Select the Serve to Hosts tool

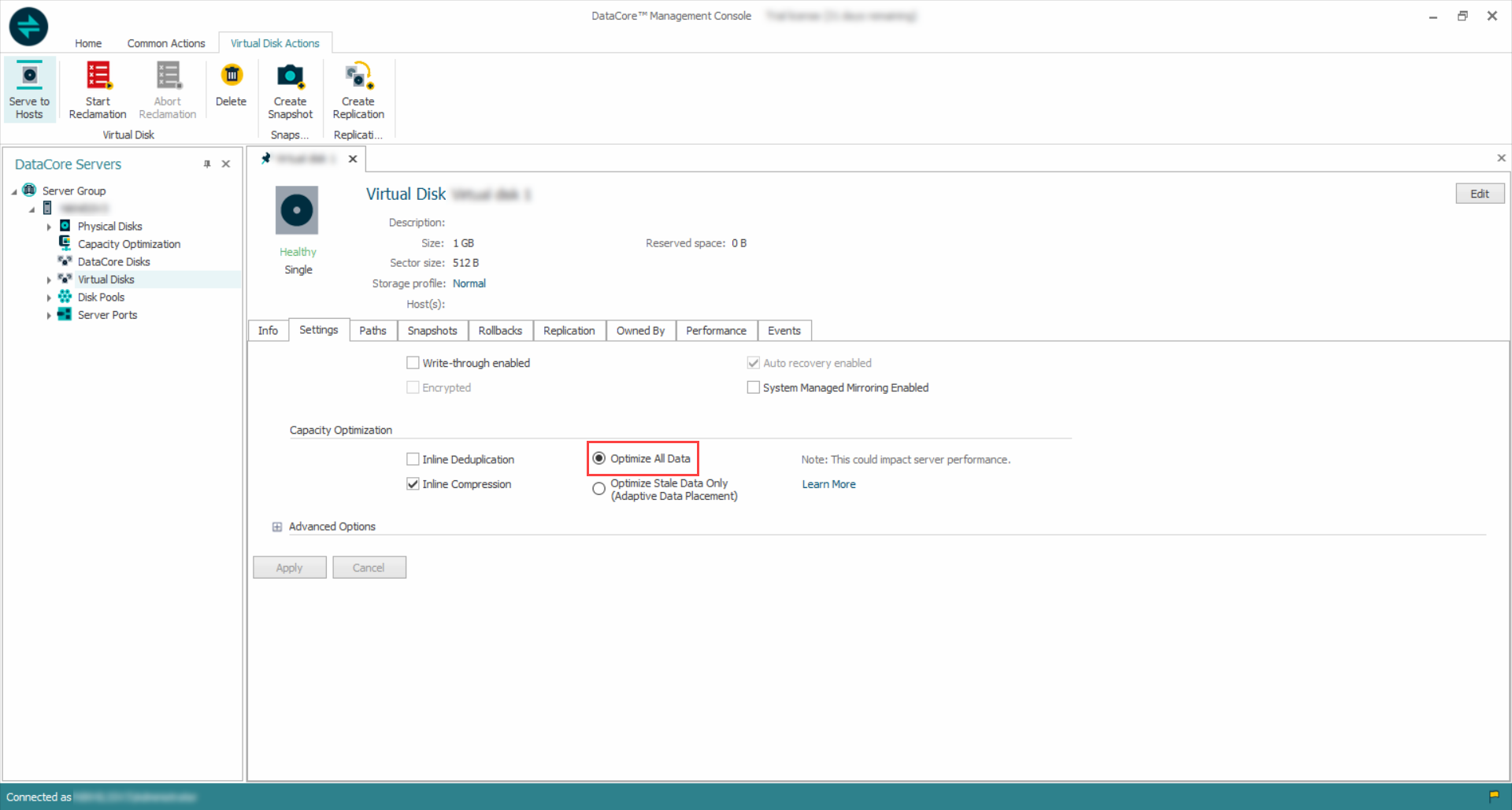(29, 88)
